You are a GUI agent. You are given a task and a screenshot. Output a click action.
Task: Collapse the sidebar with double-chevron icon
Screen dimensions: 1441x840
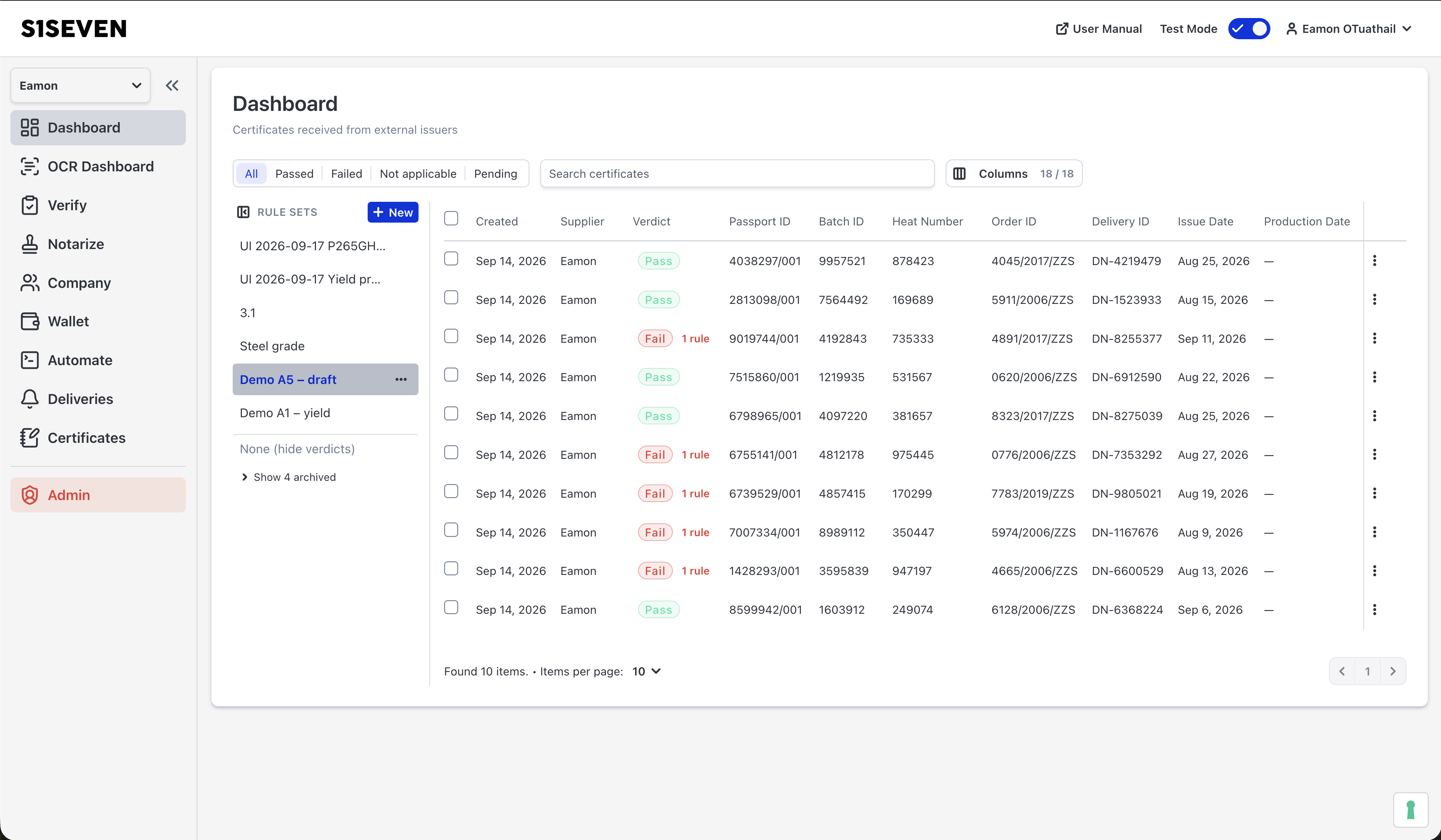coord(172,86)
